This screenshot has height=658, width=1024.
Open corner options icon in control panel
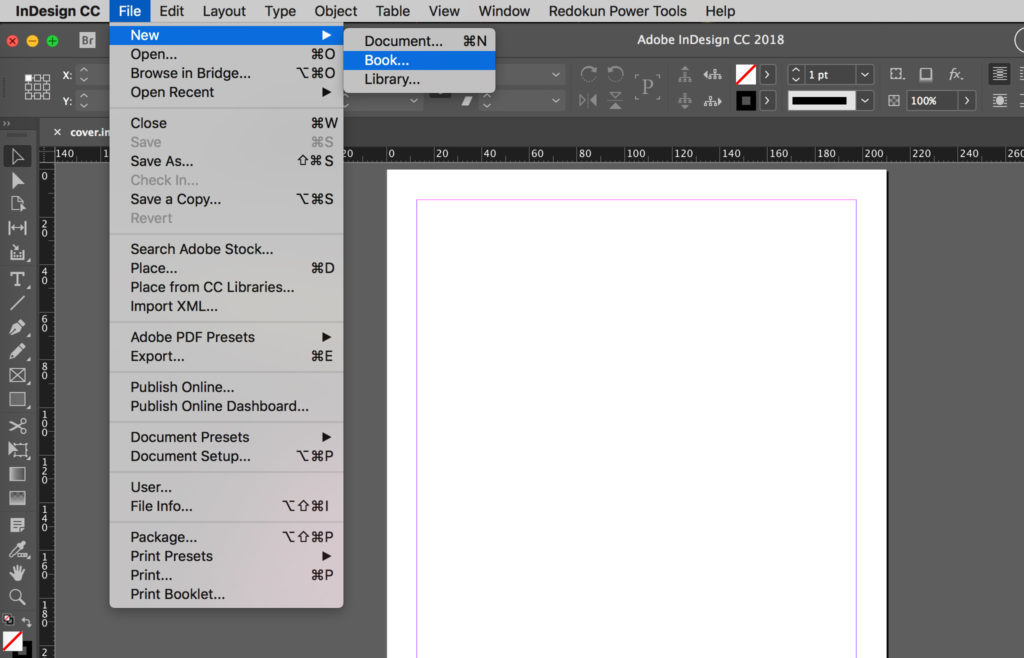pos(897,74)
